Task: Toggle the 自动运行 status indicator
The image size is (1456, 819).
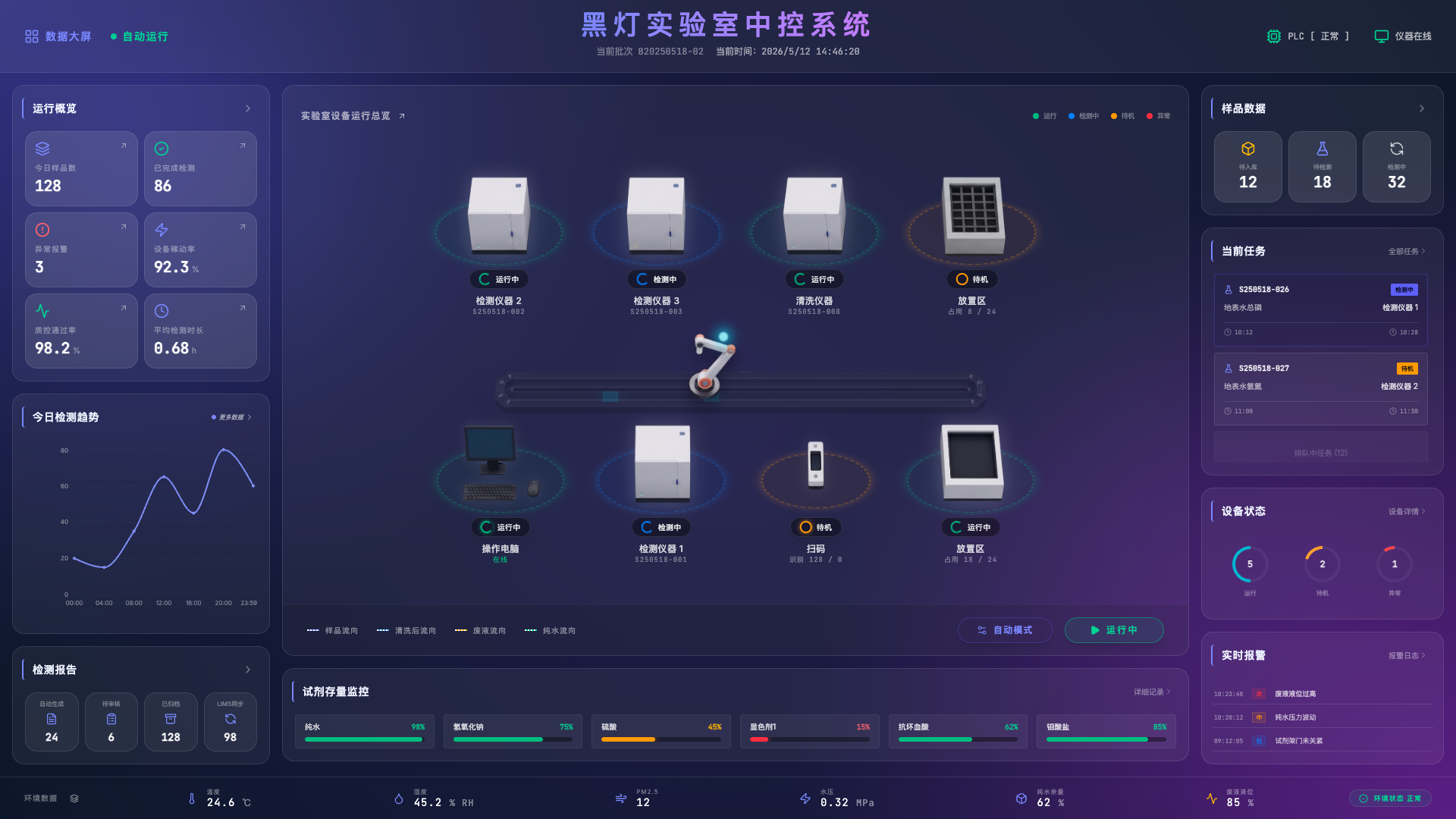Action: click(x=140, y=36)
